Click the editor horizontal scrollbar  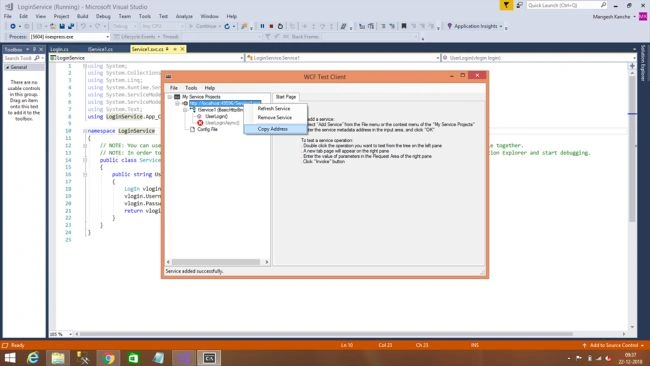pos(326,334)
